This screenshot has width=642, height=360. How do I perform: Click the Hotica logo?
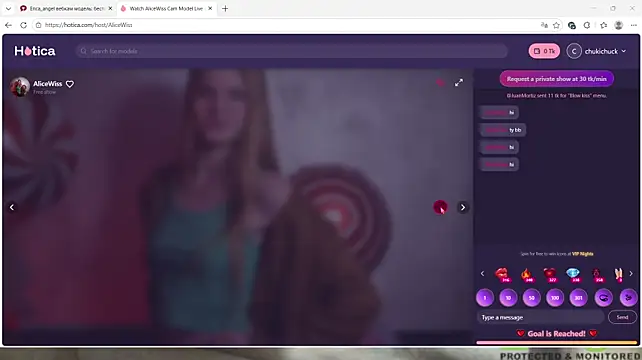point(35,51)
